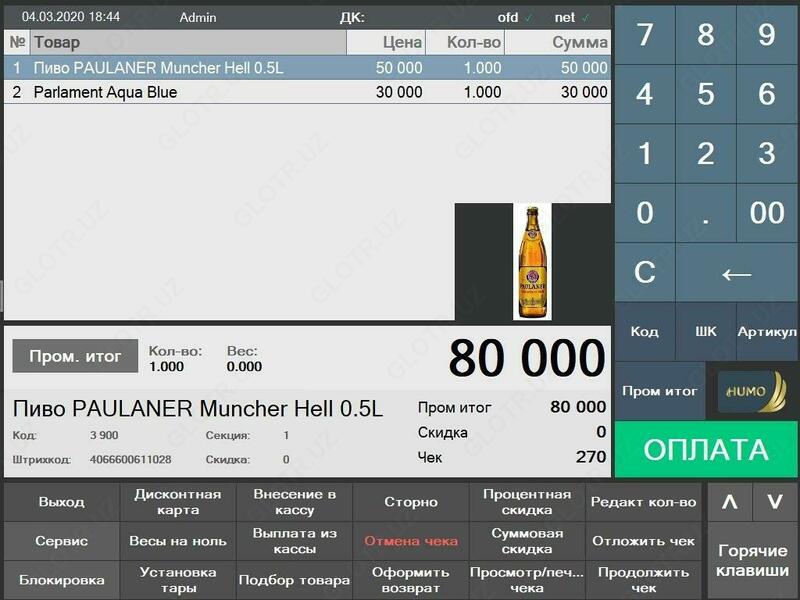This screenshot has height=600, width=800.
Task: Sort by the Товар column header
Action: 189,42
